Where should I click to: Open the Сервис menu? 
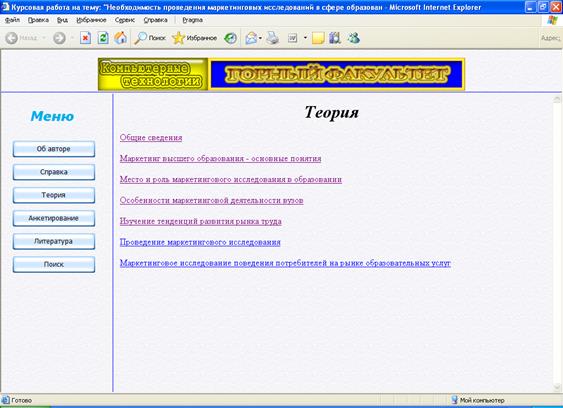125,20
